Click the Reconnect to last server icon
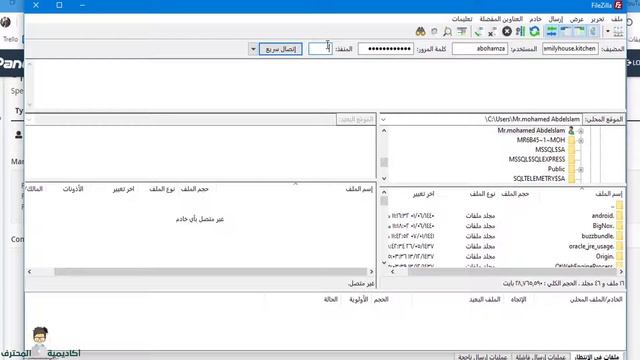The height and width of the screenshot is (360, 640). (x=478, y=31)
